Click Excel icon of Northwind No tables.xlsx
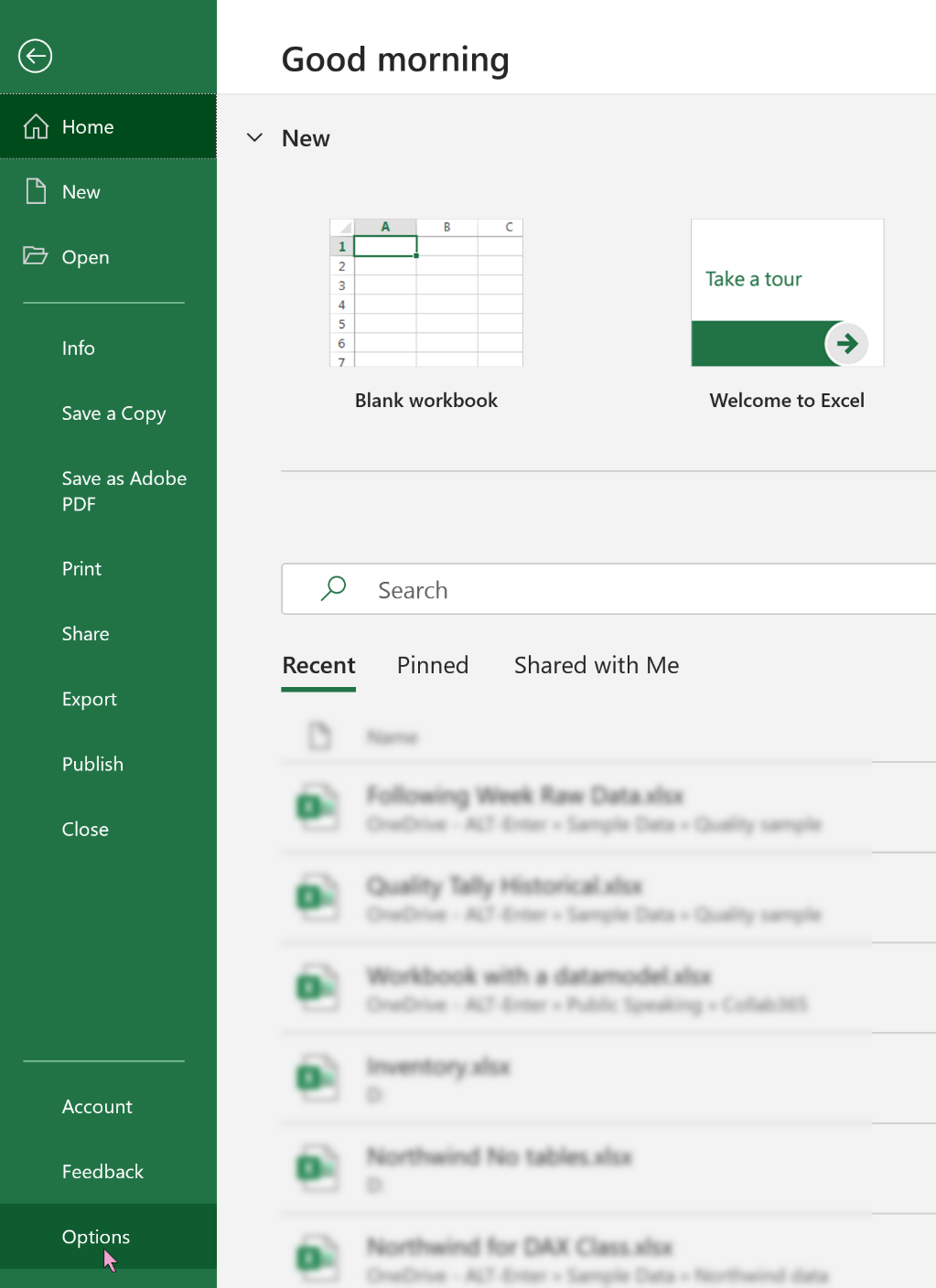 [317, 1168]
